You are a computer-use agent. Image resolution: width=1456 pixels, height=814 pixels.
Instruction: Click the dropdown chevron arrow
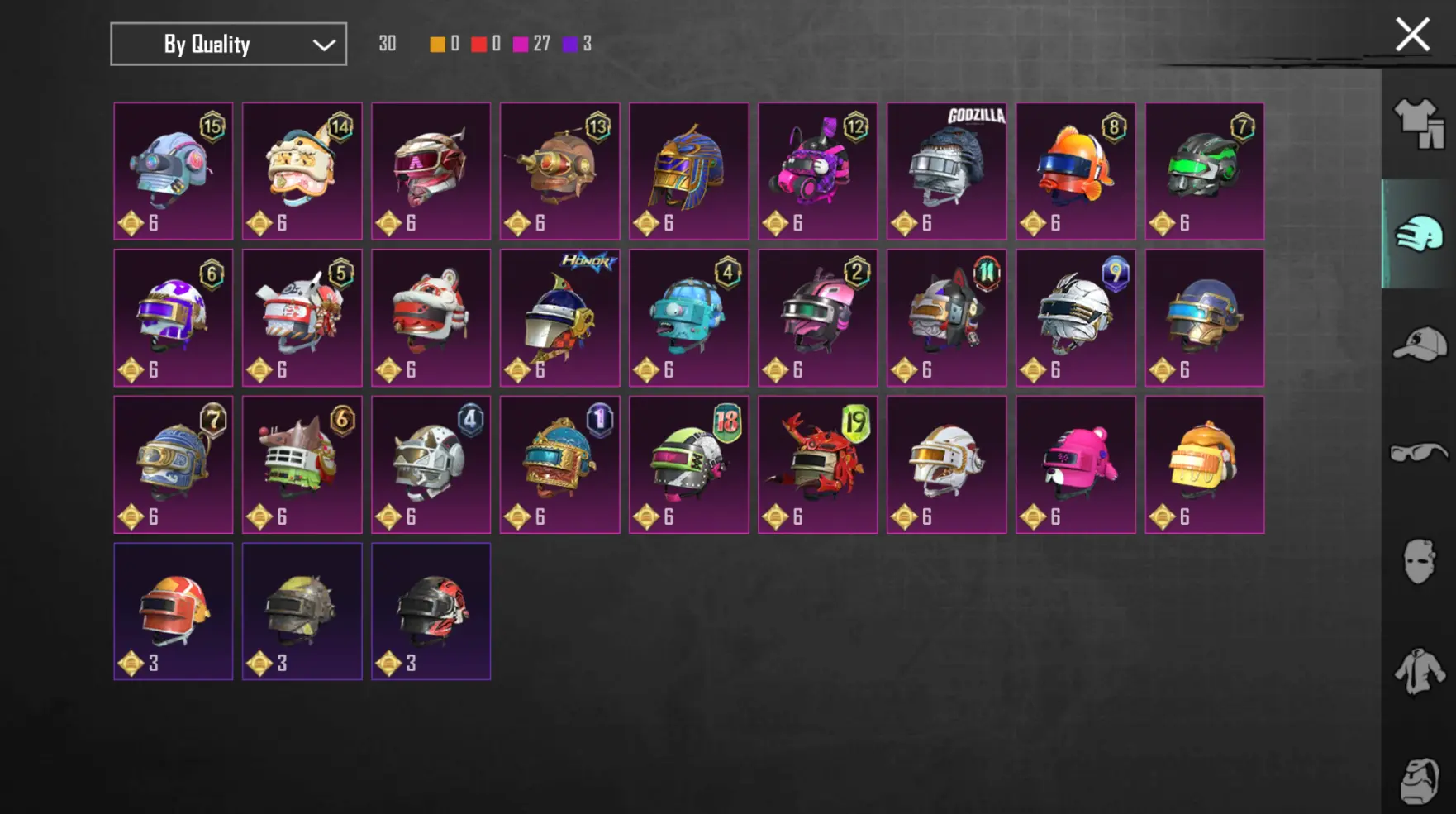(x=324, y=45)
